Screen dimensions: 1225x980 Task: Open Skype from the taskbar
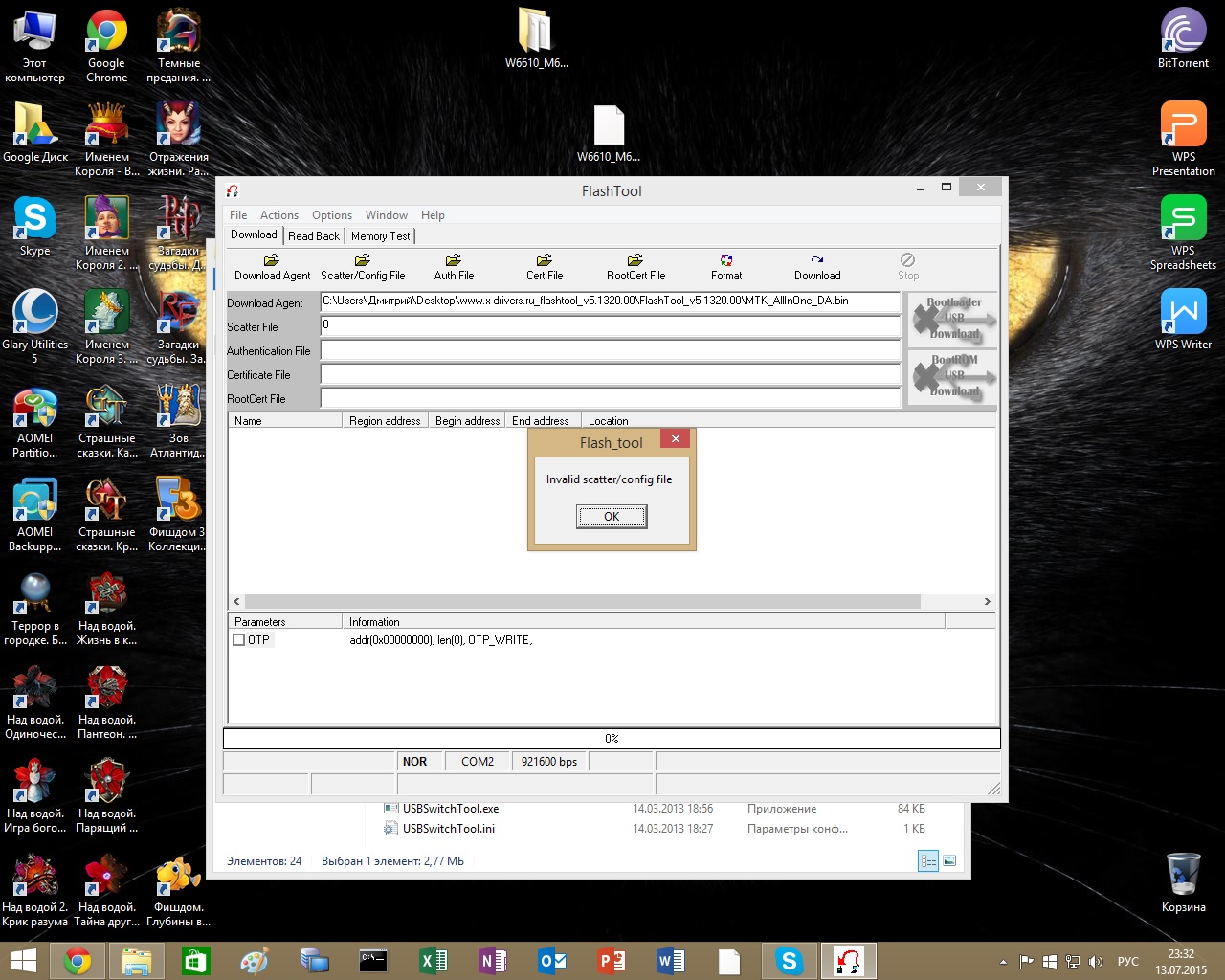(790, 961)
